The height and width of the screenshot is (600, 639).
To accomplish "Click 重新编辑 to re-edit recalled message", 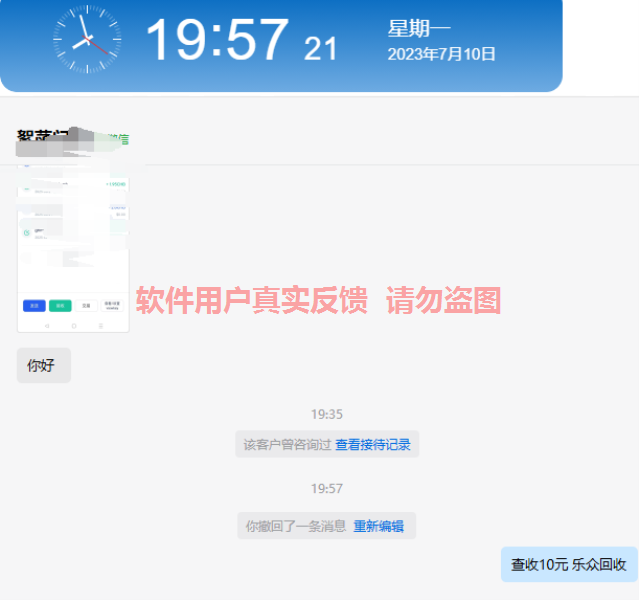I will pyautogui.click(x=378, y=526).
